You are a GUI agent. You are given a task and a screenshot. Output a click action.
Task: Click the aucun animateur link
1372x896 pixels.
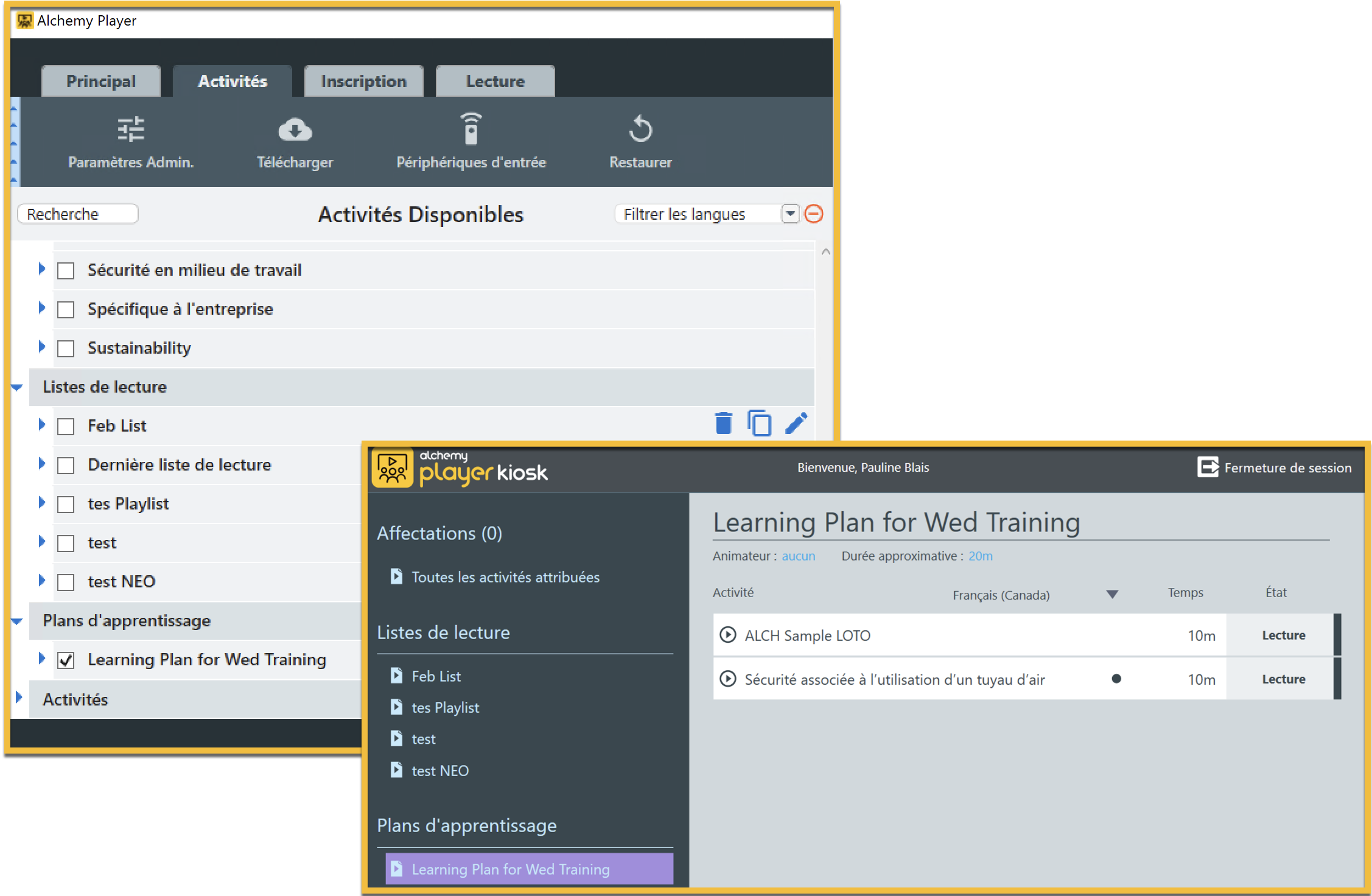(x=798, y=556)
